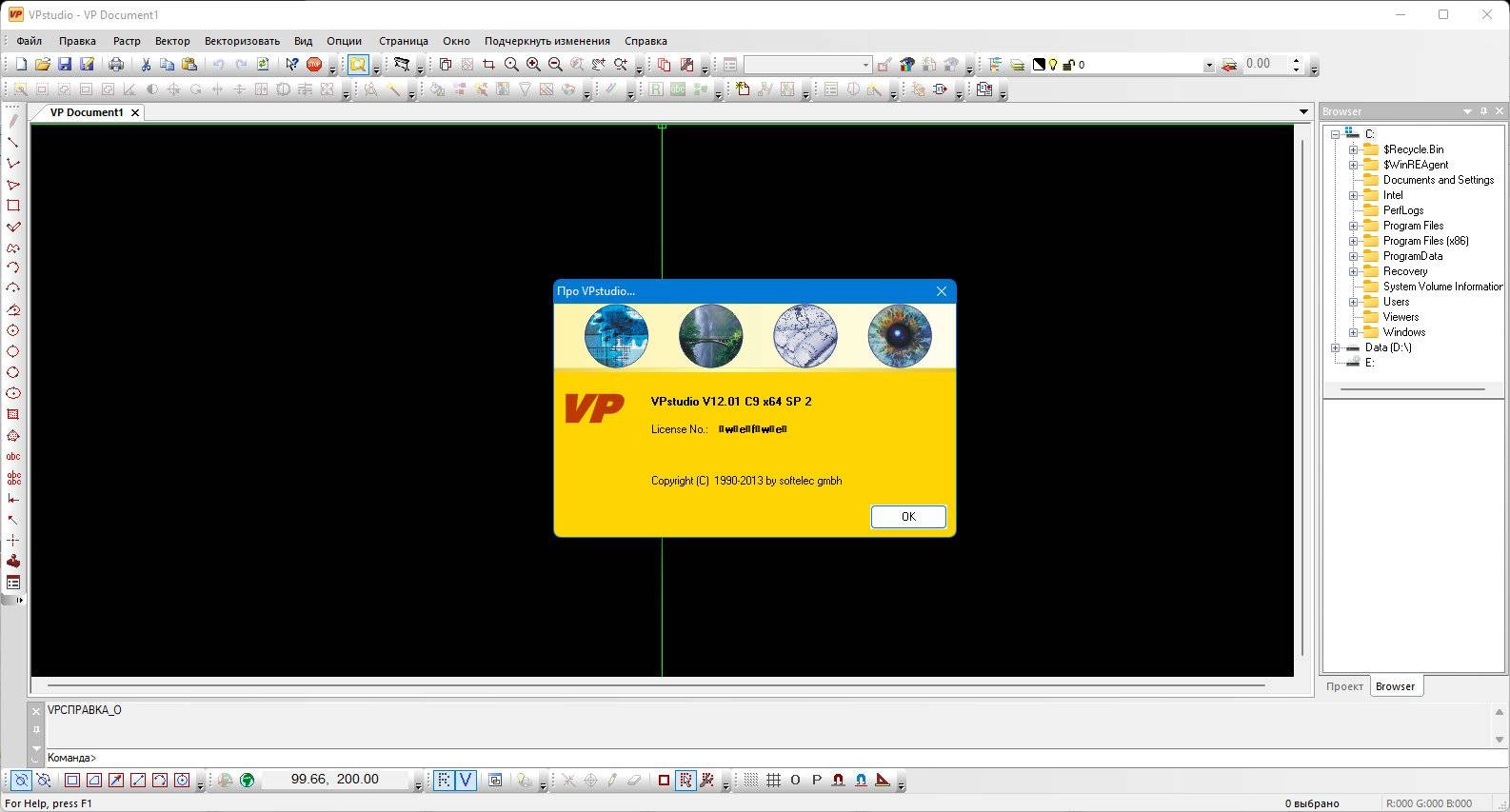Close the Browser panel

1499,111
